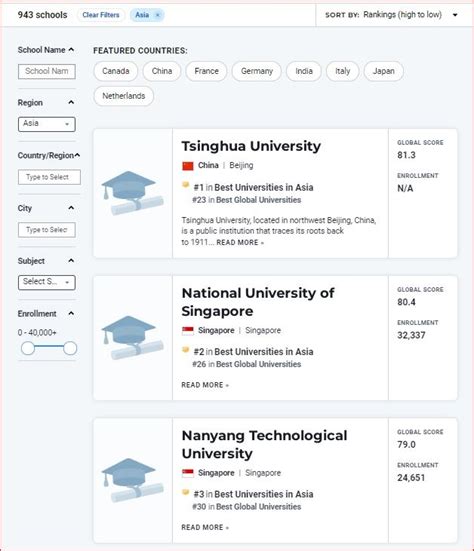This screenshot has width=474, height=551.
Task: Open the Sort By rankings dropdown
Action: click(x=392, y=15)
